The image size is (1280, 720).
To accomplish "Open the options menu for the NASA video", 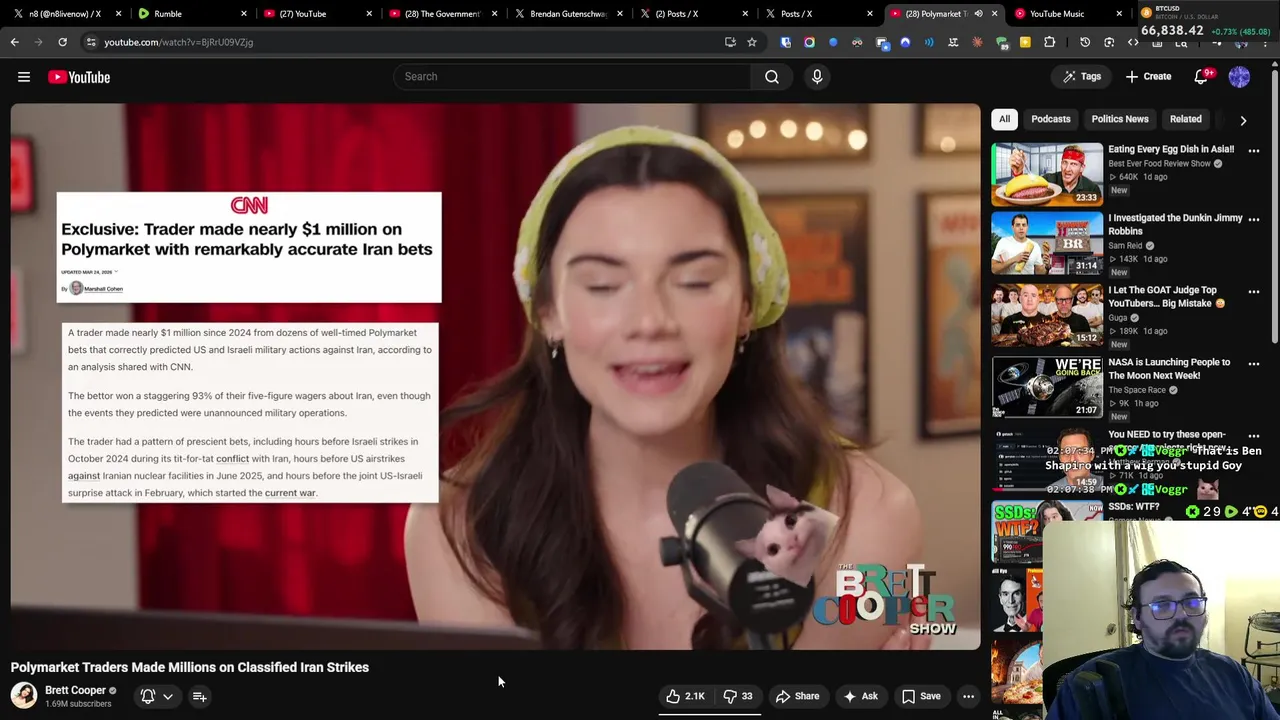I will click(x=1253, y=364).
